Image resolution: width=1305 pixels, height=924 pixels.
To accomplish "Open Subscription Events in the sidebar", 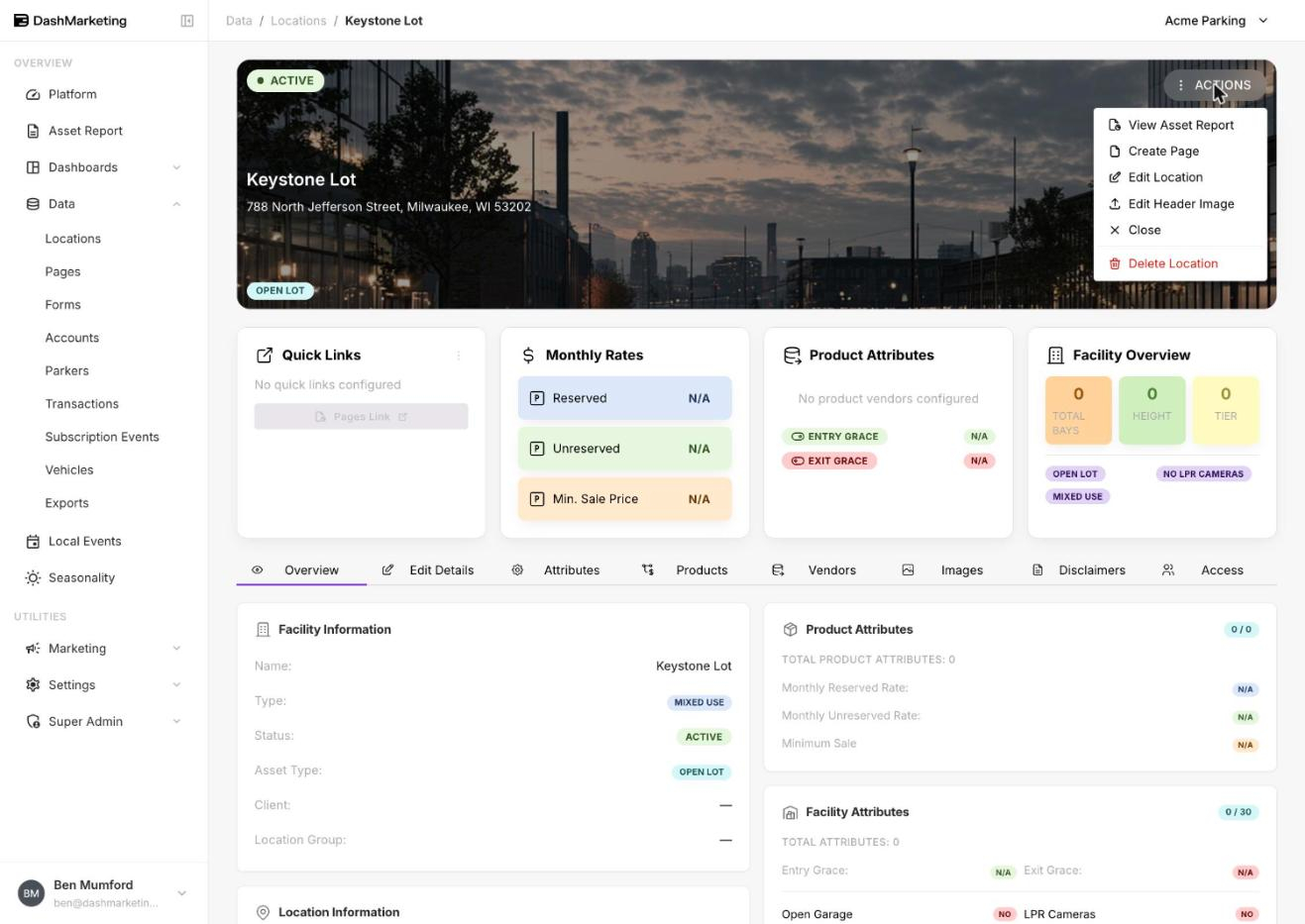I will click(x=102, y=437).
